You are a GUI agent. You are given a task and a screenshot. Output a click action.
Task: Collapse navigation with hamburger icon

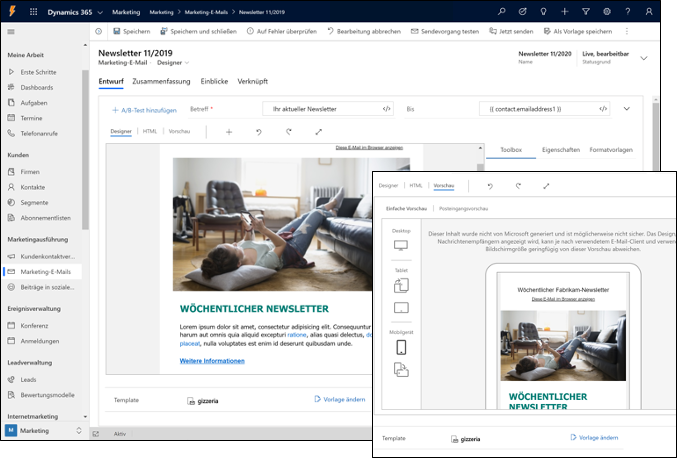tap(11, 31)
